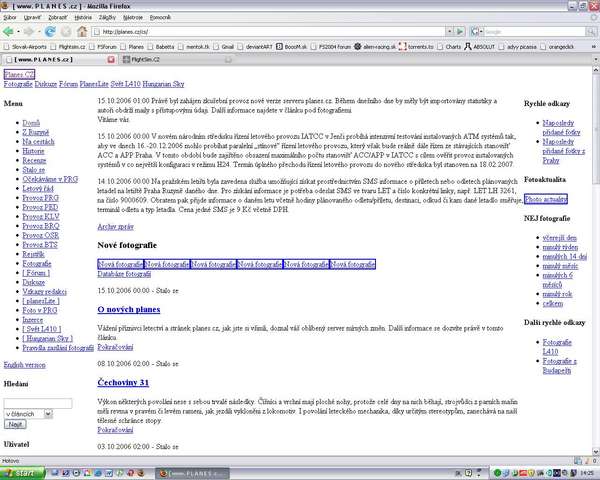This screenshot has width=600, height=480.
Task: Open the 'Čechoviny 31' article heading
Action: pos(123,382)
